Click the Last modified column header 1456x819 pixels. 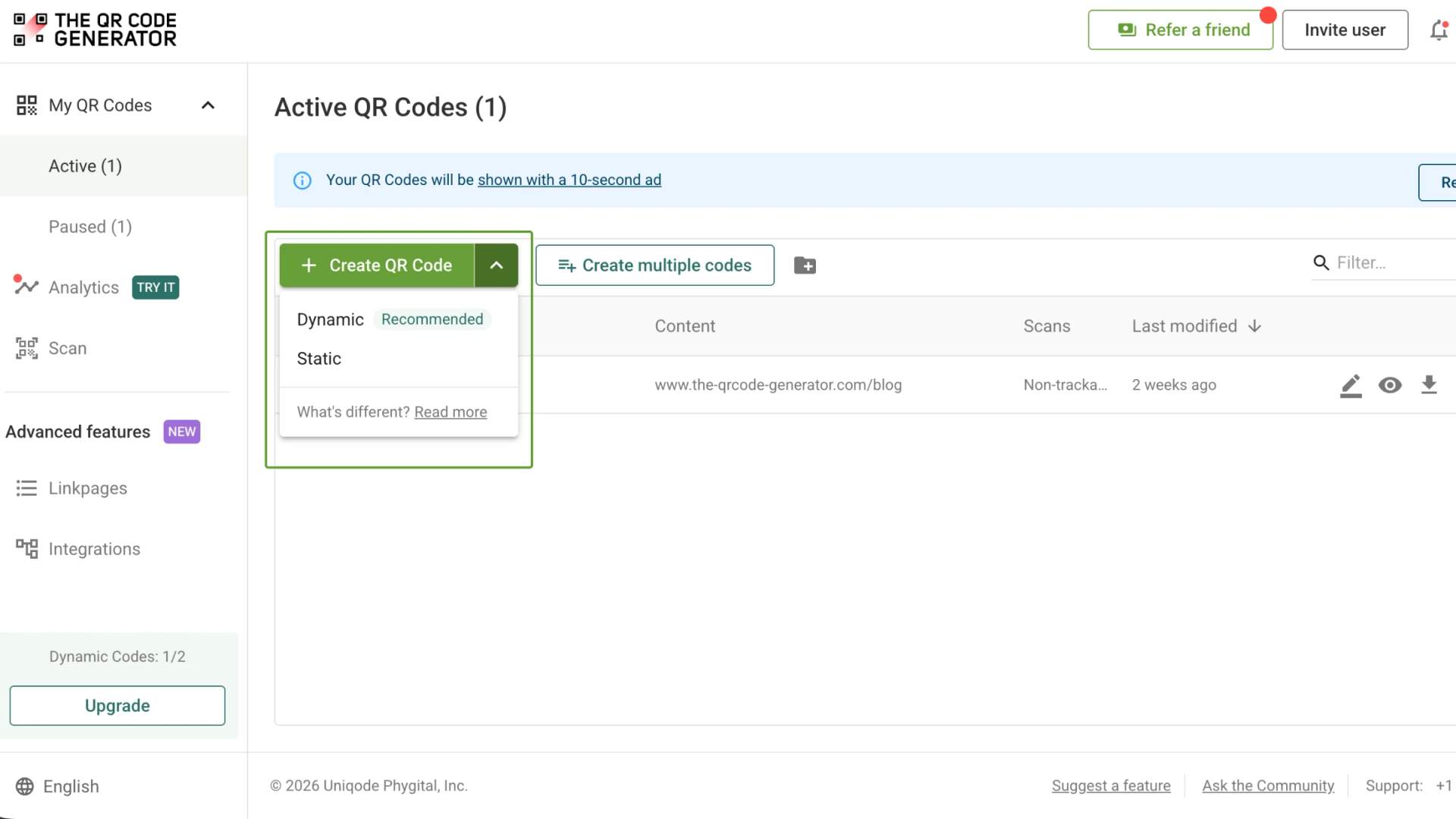click(1185, 326)
